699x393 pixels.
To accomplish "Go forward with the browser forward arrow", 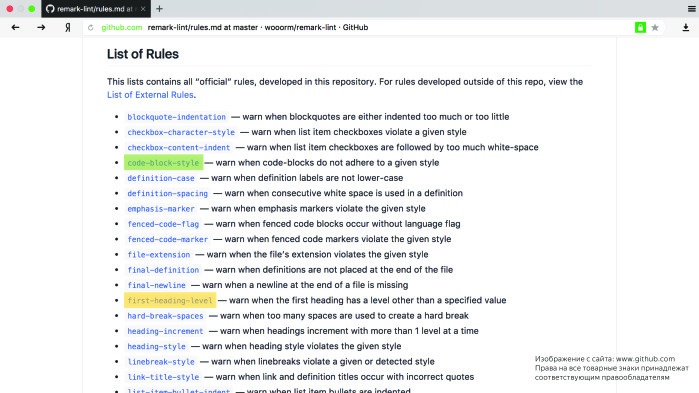I will pos(41,27).
